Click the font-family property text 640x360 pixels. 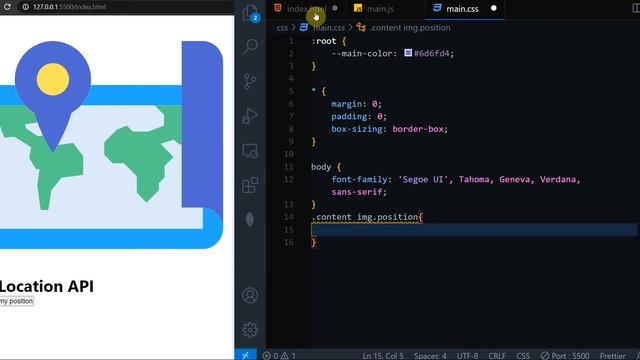(x=359, y=179)
